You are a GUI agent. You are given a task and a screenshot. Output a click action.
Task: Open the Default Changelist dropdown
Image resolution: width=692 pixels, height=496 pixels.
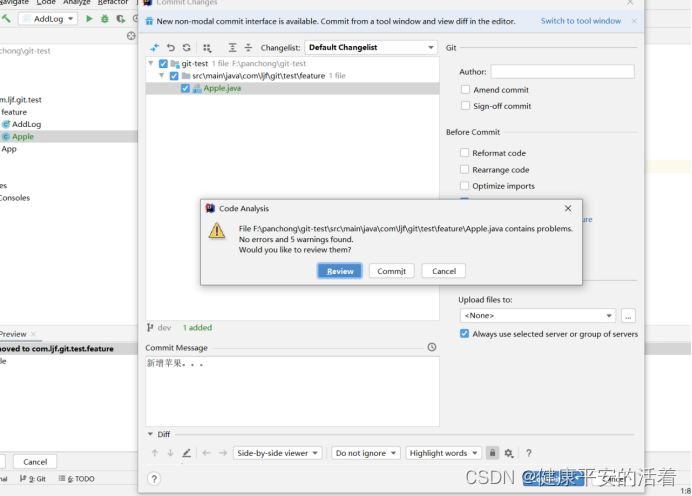click(371, 47)
